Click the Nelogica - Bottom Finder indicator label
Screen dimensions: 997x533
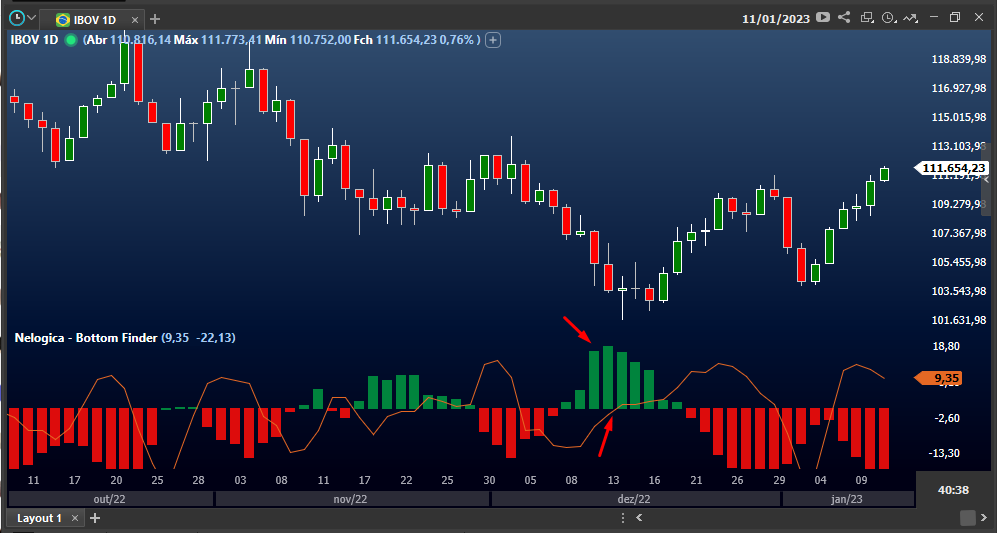(x=86, y=338)
